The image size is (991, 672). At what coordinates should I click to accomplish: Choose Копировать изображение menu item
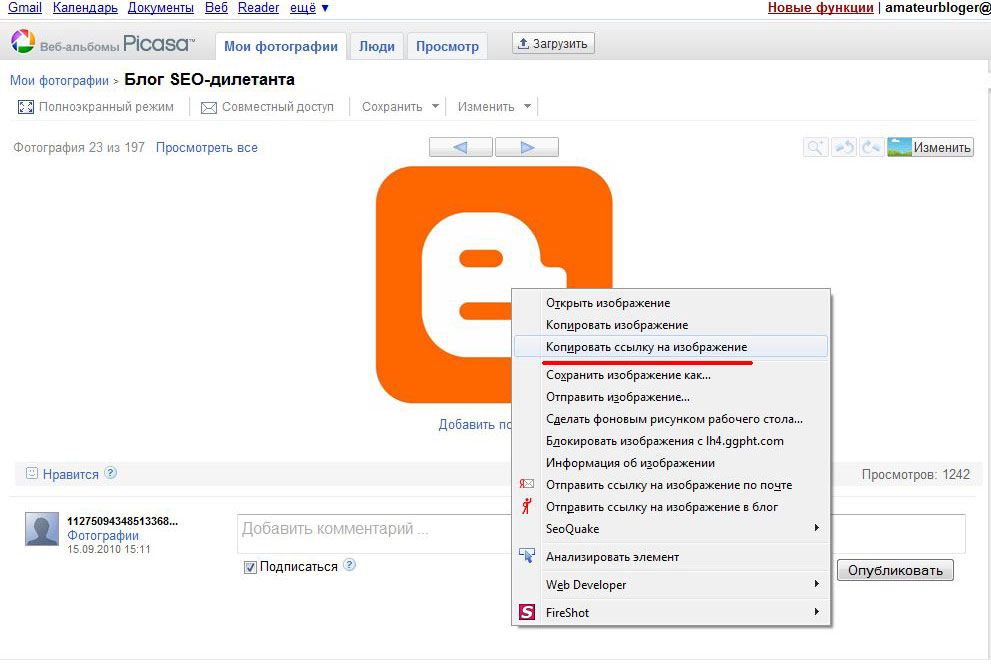[671, 325]
